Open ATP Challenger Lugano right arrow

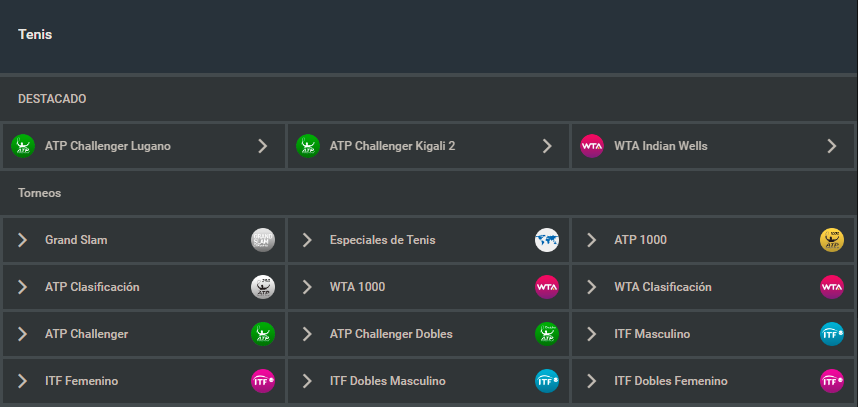[262, 146]
